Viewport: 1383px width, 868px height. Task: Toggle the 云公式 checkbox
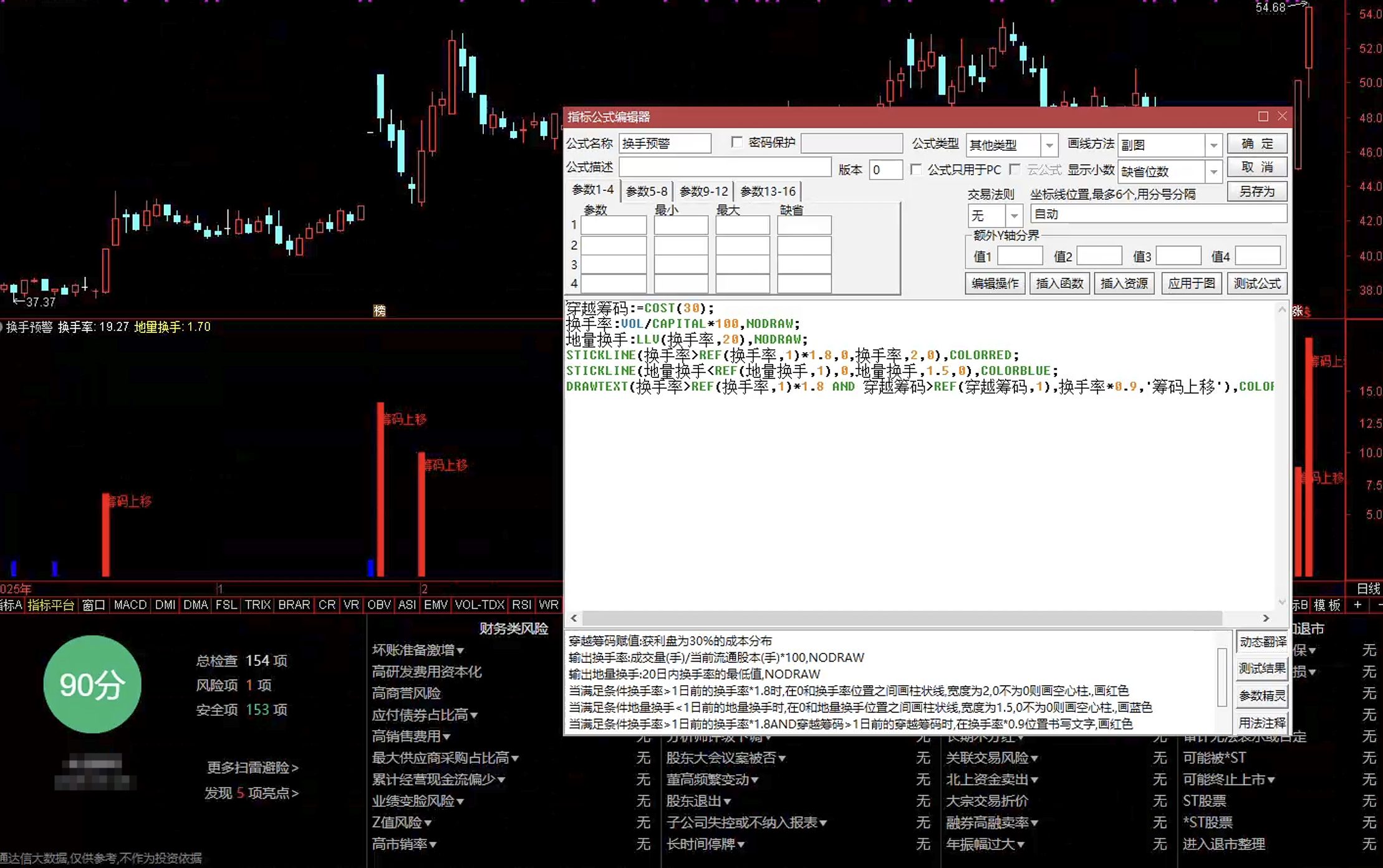point(1015,170)
